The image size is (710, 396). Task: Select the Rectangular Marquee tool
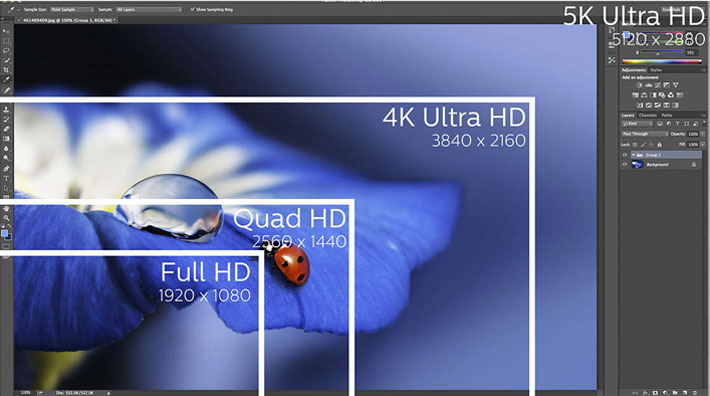pos(6,41)
